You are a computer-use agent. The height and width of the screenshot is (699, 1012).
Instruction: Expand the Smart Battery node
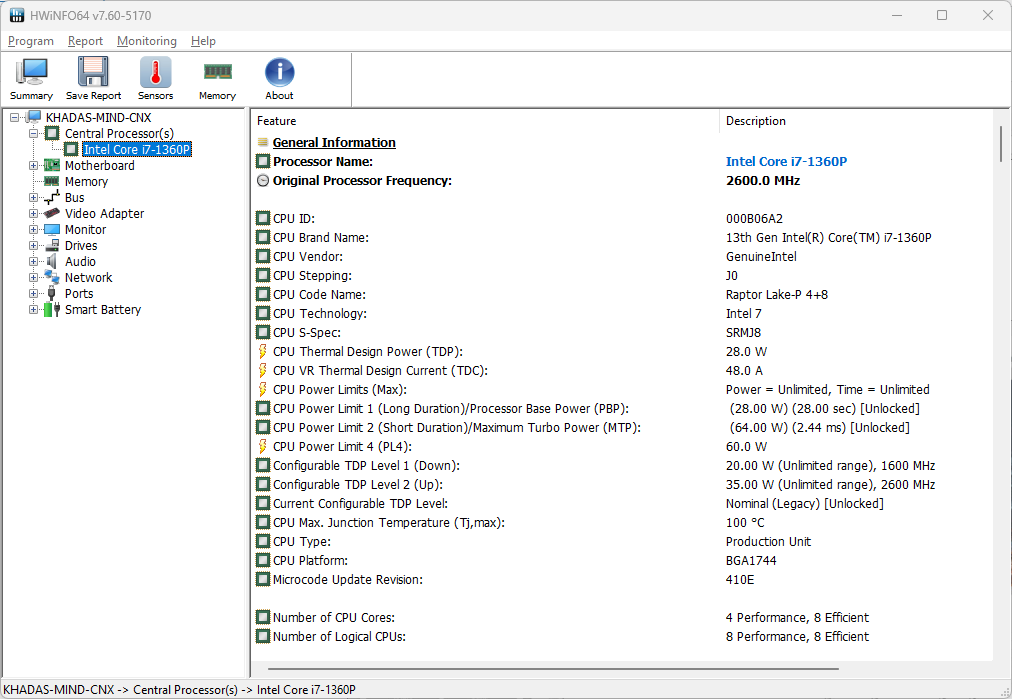pyautogui.click(x=33, y=310)
